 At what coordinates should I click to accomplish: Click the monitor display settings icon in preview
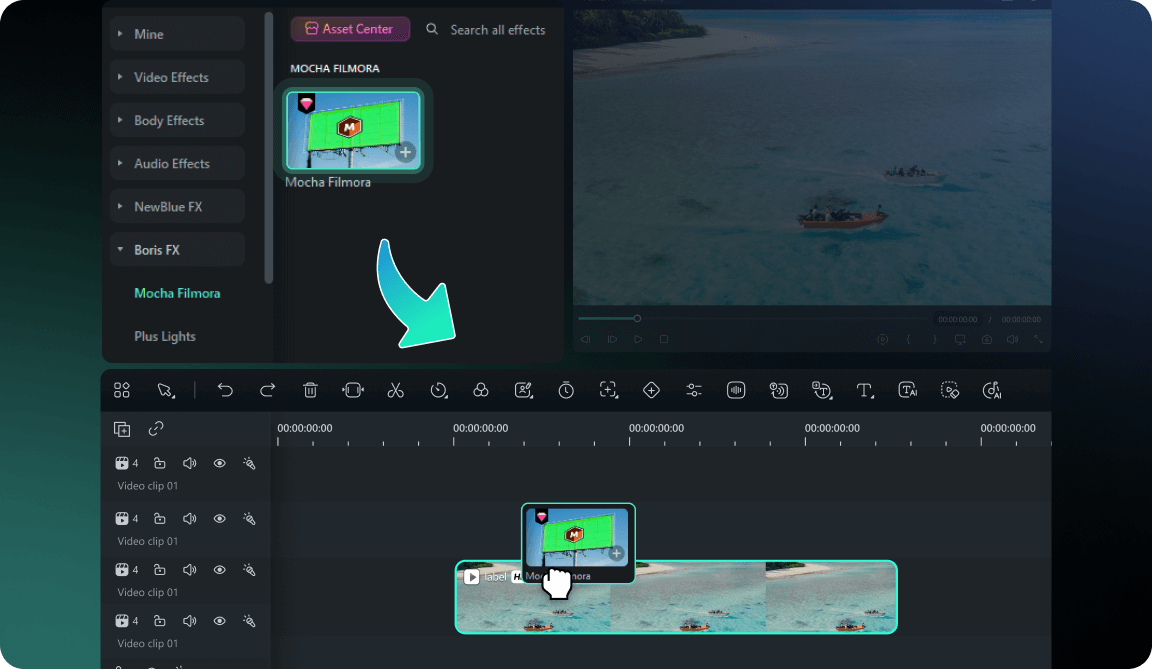click(960, 339)
